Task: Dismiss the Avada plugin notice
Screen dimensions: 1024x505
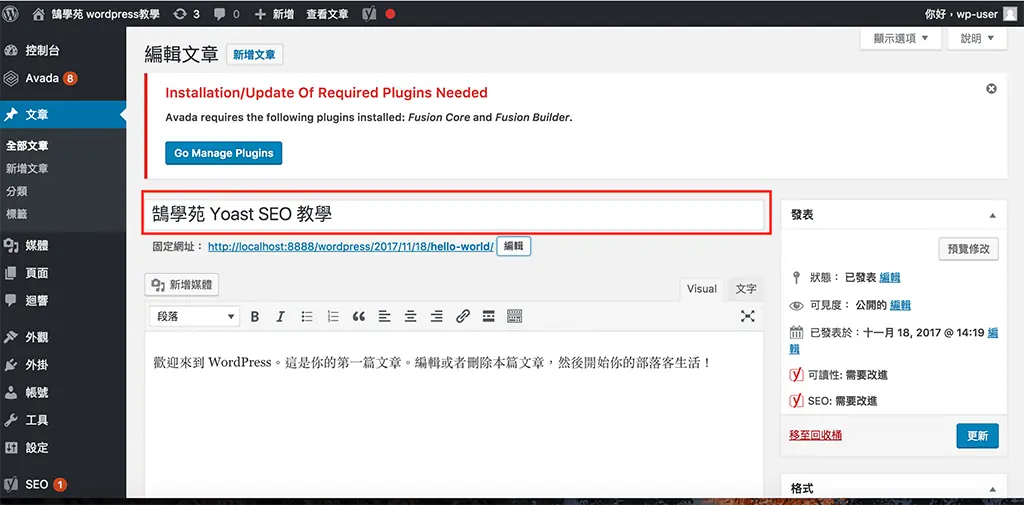Action: click(991, 89)
